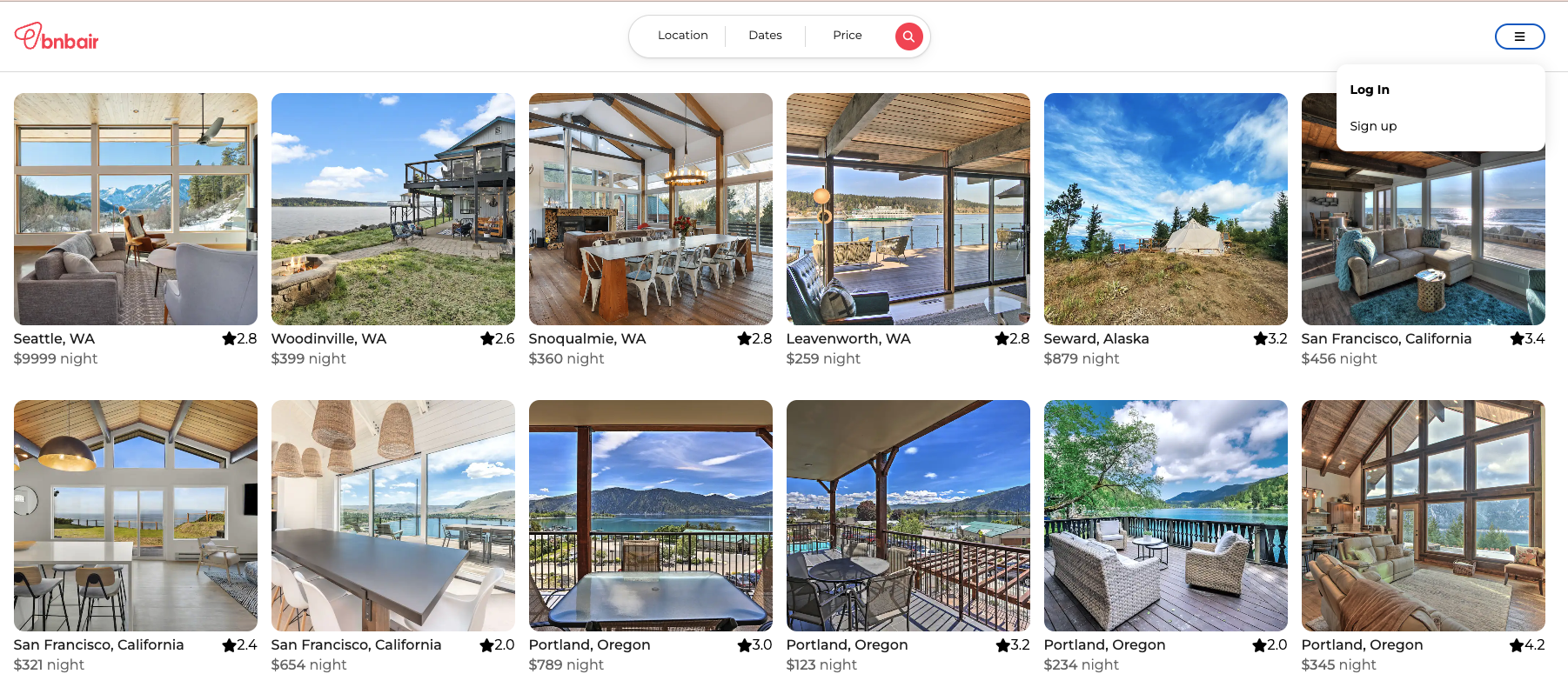
Task: Open the Dates search filter
Action: click(x=765, y=36)
